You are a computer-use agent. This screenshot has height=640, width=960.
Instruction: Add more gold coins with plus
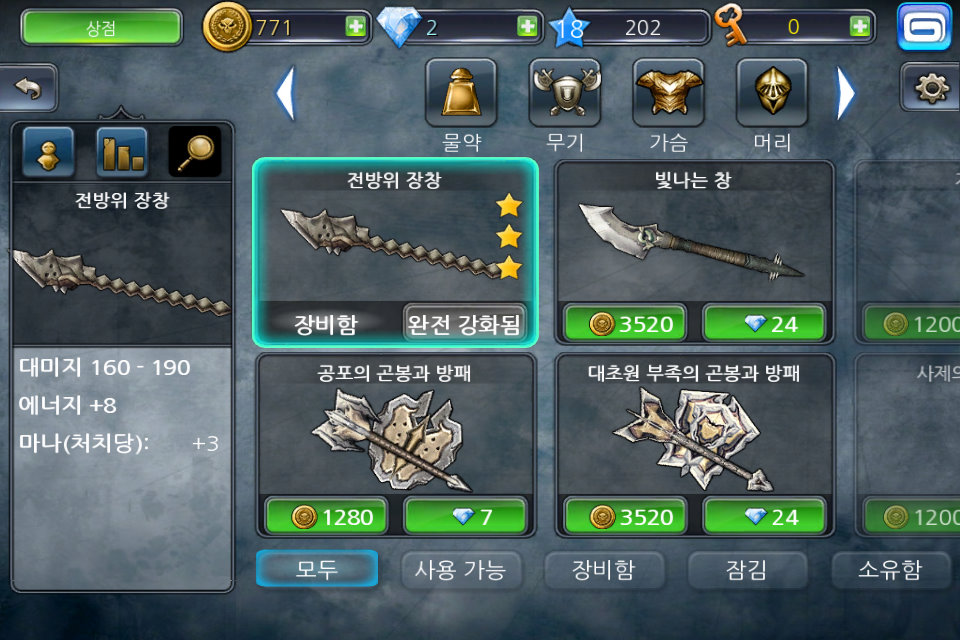point(355,26)
